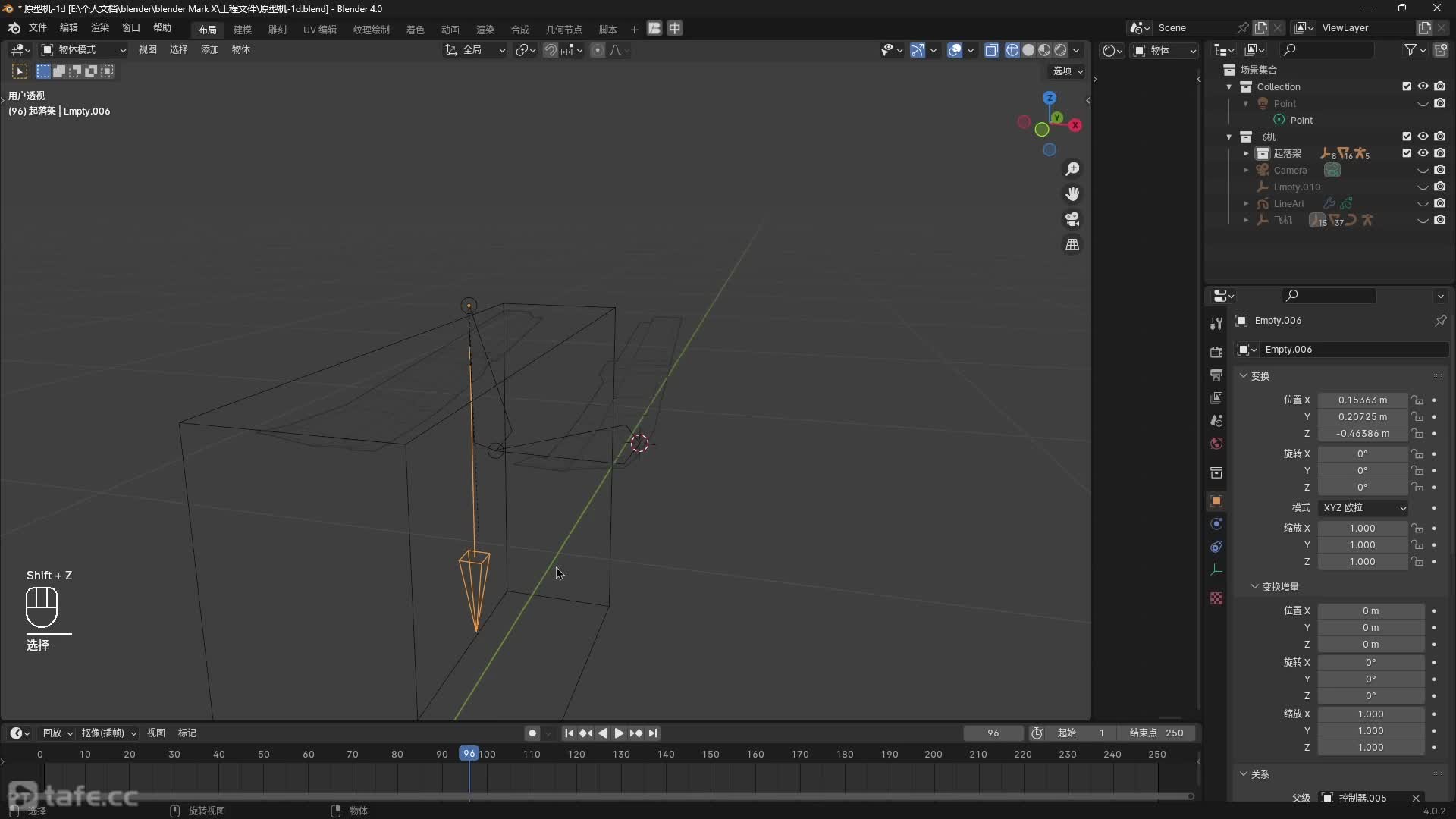
Task: Toggle auto keying record button
Action: (532, 733)
